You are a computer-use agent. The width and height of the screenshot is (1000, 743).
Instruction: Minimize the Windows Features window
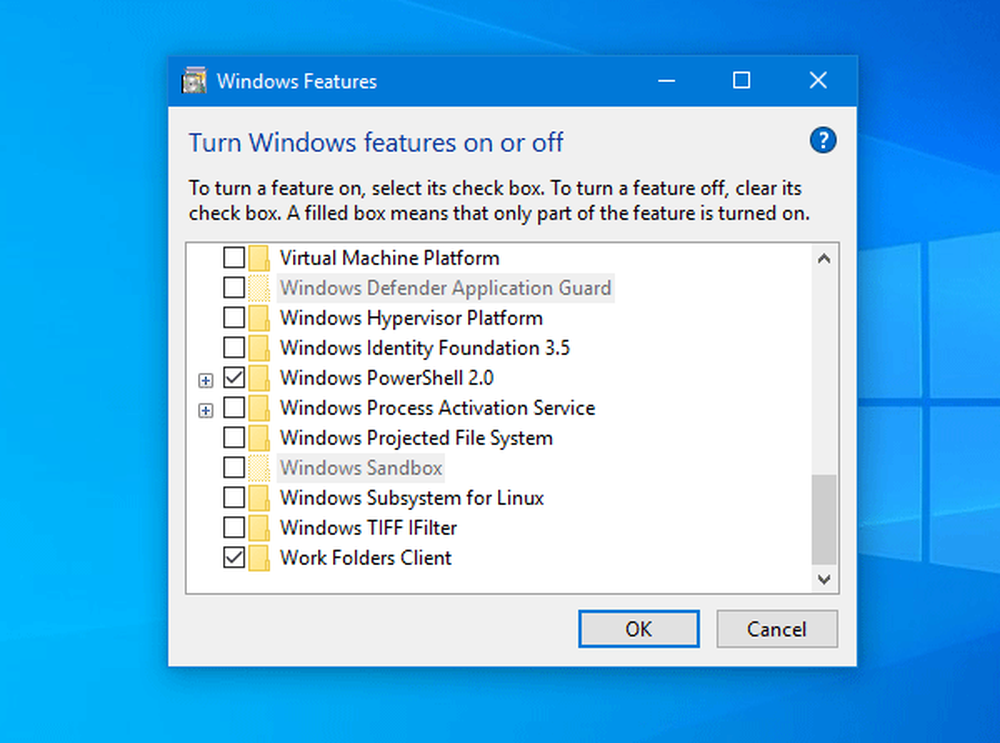click(x=666, y=81)
